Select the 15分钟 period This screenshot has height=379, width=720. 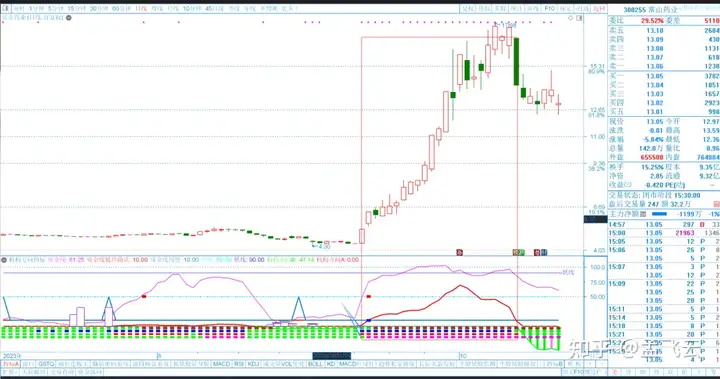tap(77, 9)
